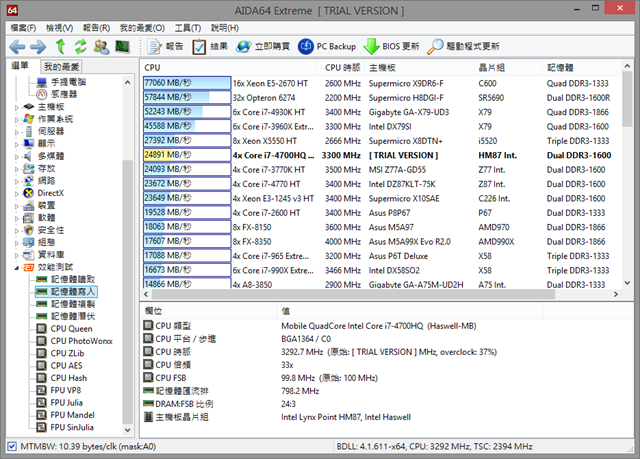This screenshot has height=459, width=640.
Task: Click 立即購買 buy now button
Action: point(263,47)
